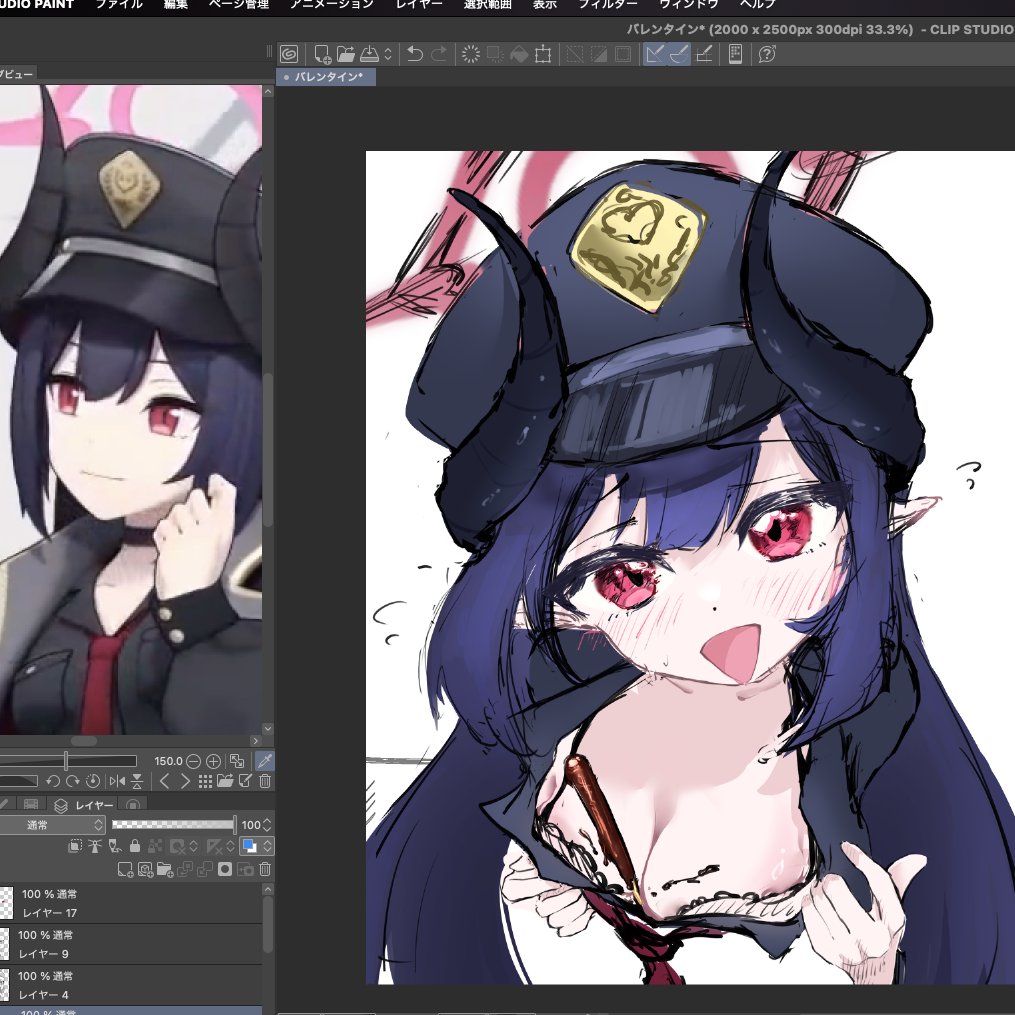Open the Clip Studio support help icon
This screenshot has height=1015, width=1015.
click(x=767, y=54)
